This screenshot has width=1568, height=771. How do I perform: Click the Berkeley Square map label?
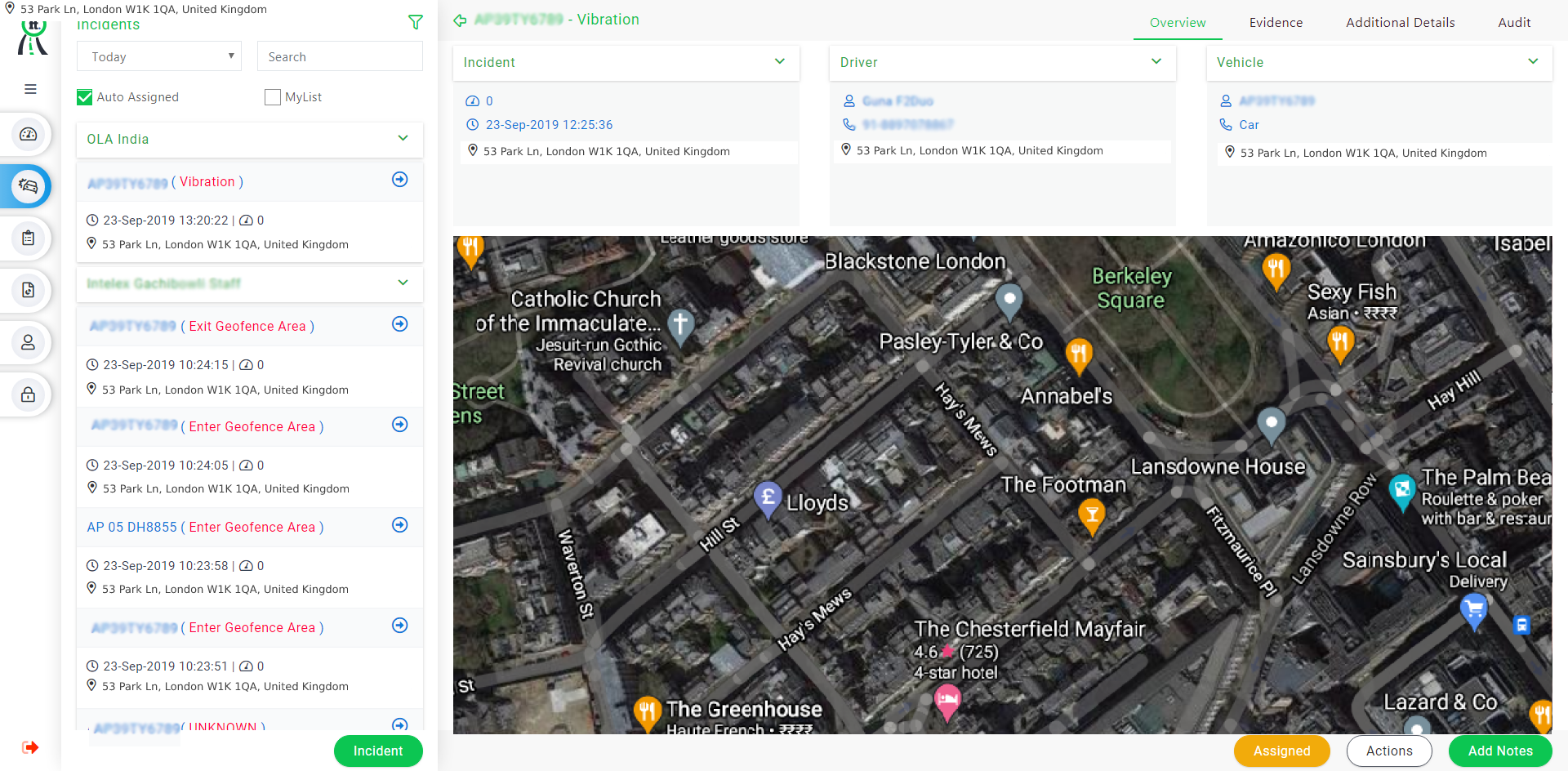tap(1131, 288)
